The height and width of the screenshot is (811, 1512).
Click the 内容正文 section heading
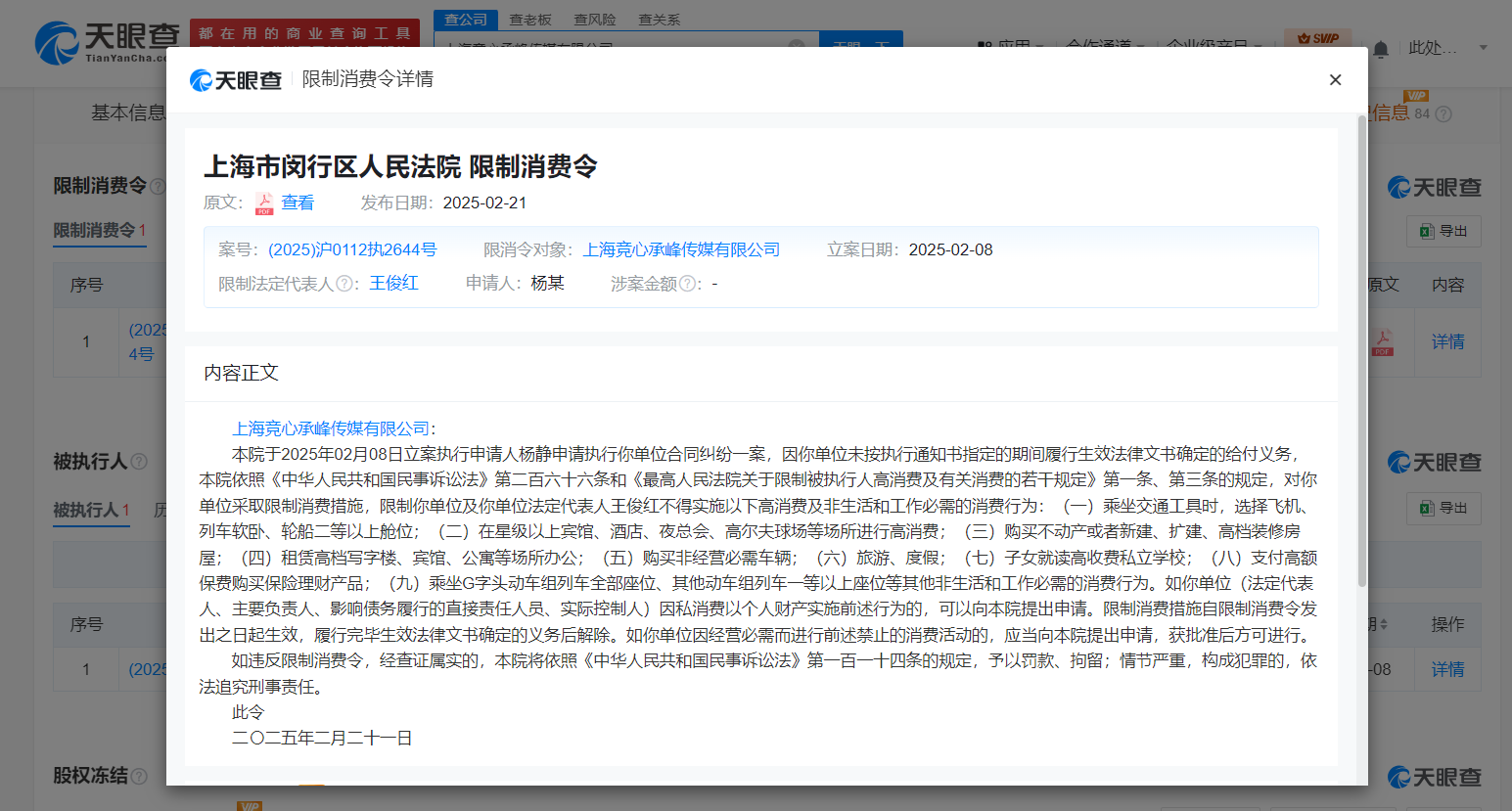(x=241, y=373)
